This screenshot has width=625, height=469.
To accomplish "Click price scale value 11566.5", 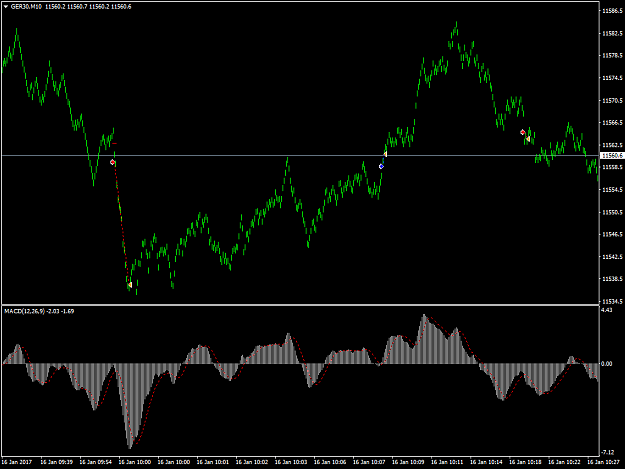I will (612, 123).
